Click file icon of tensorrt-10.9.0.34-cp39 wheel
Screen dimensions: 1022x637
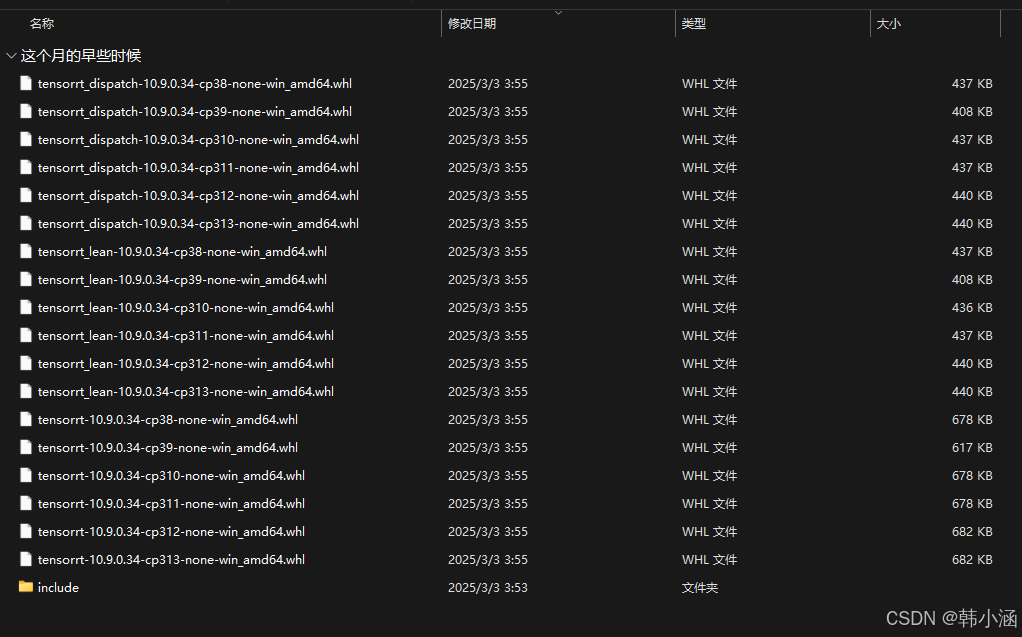click(25, 447)
